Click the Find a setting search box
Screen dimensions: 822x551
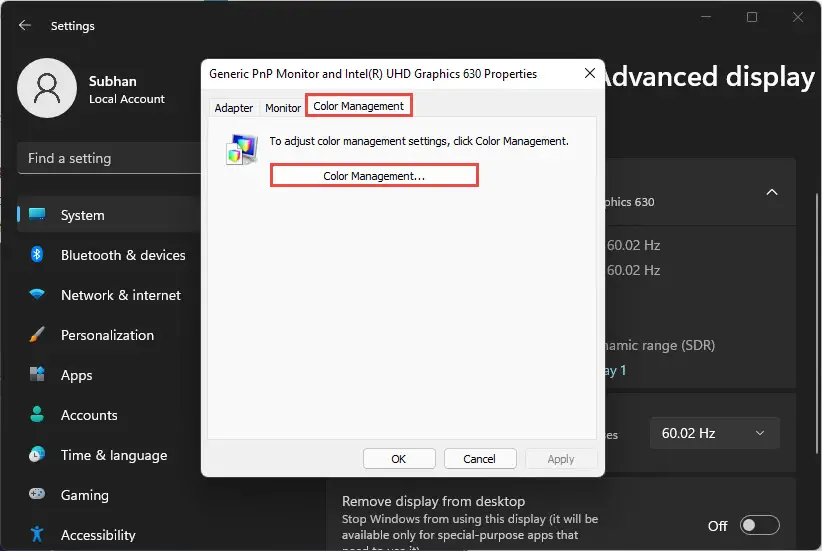click(x=109, y=158)
